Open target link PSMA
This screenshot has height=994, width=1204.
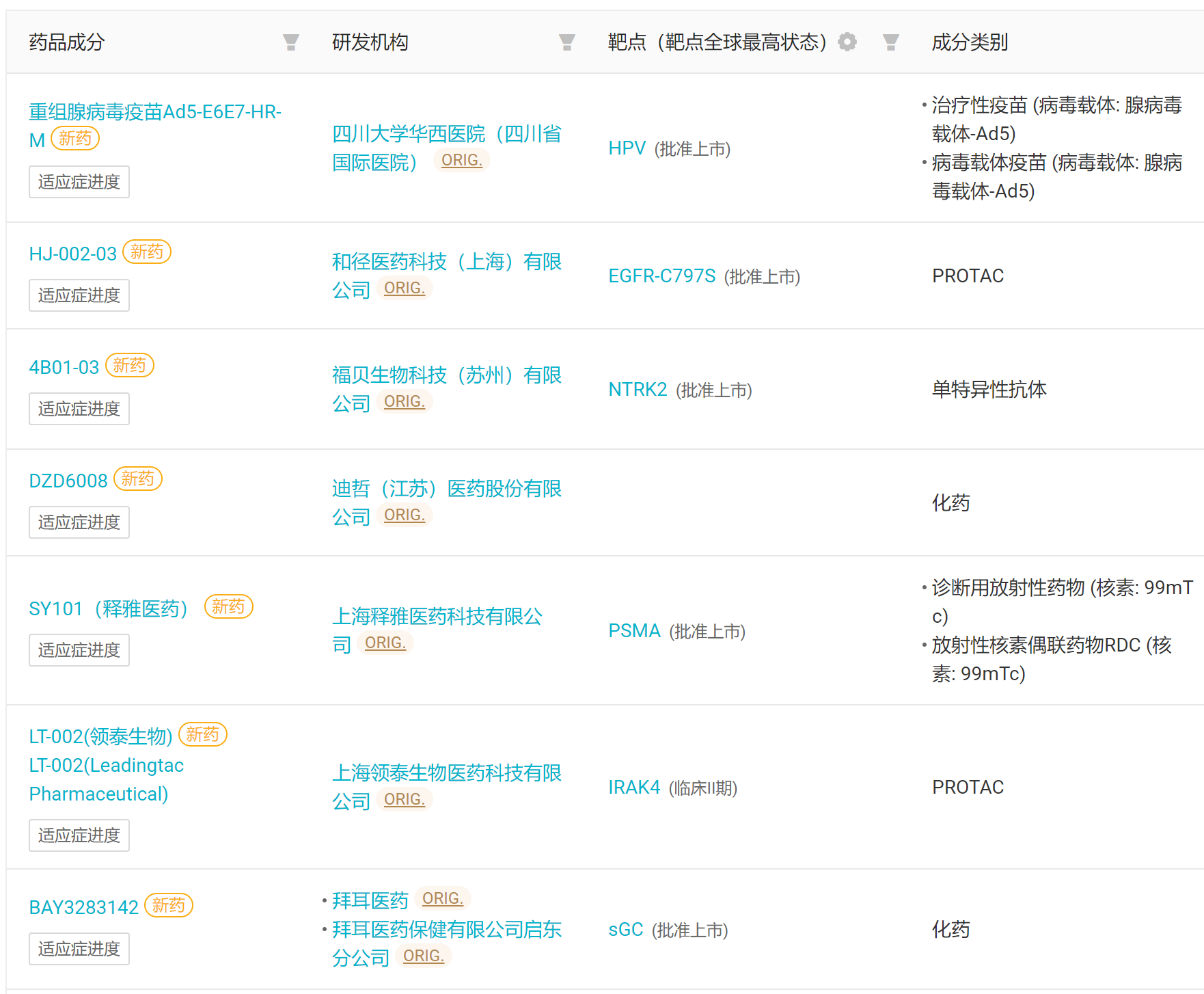(635, 630)
